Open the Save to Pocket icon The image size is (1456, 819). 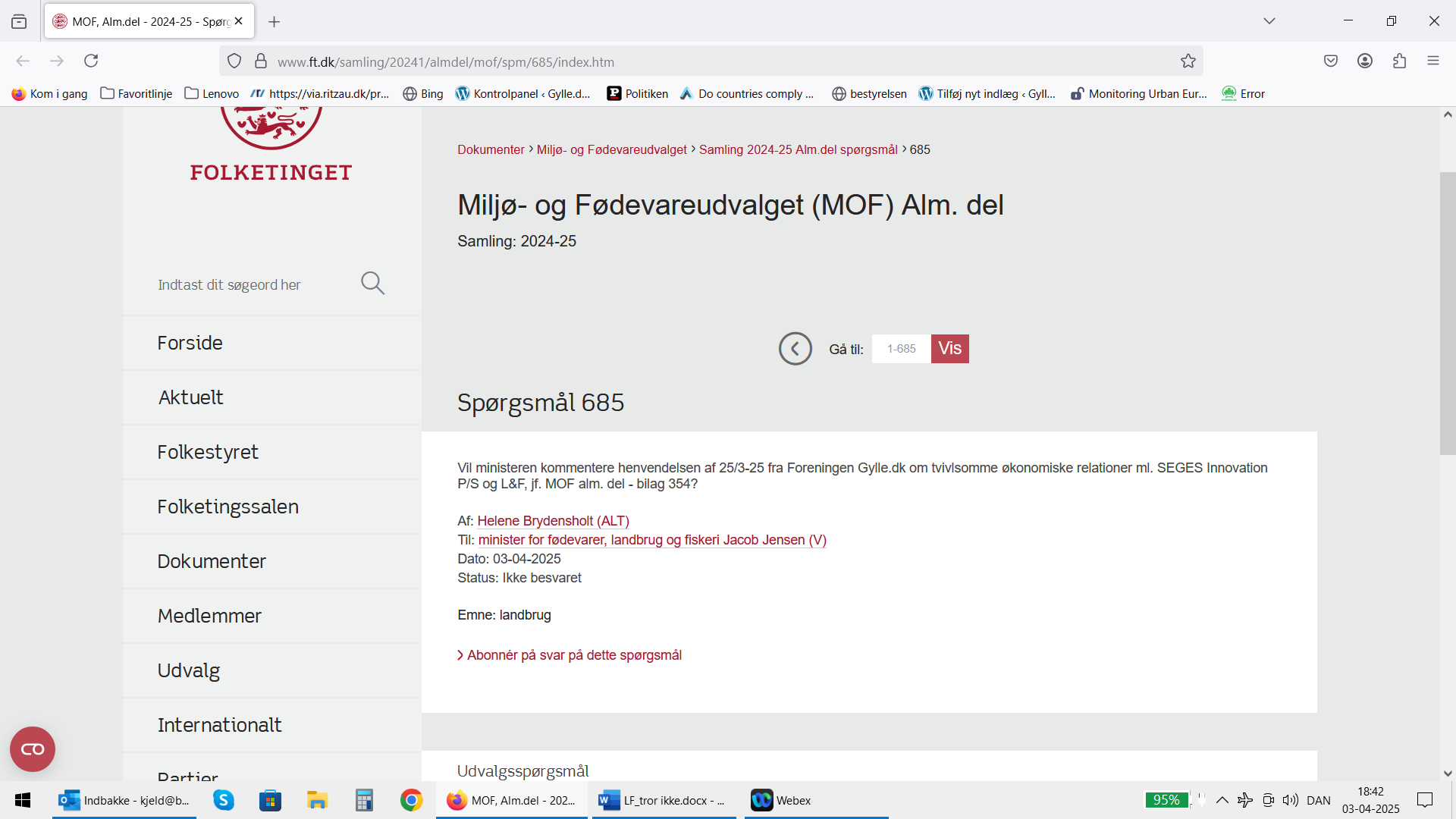coord(1331,61)
